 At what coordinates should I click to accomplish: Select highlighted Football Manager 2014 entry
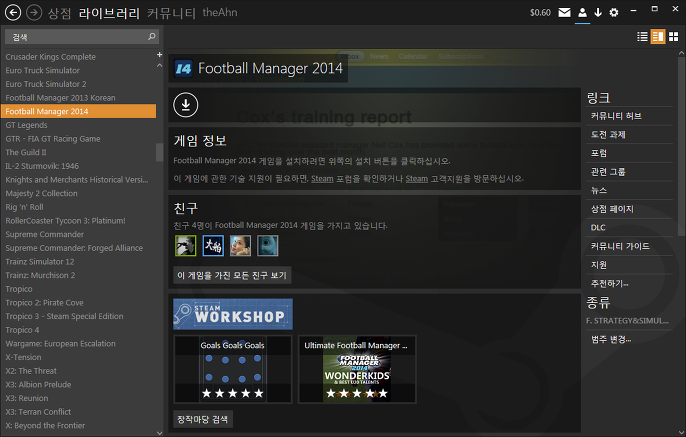pos(78,111)
